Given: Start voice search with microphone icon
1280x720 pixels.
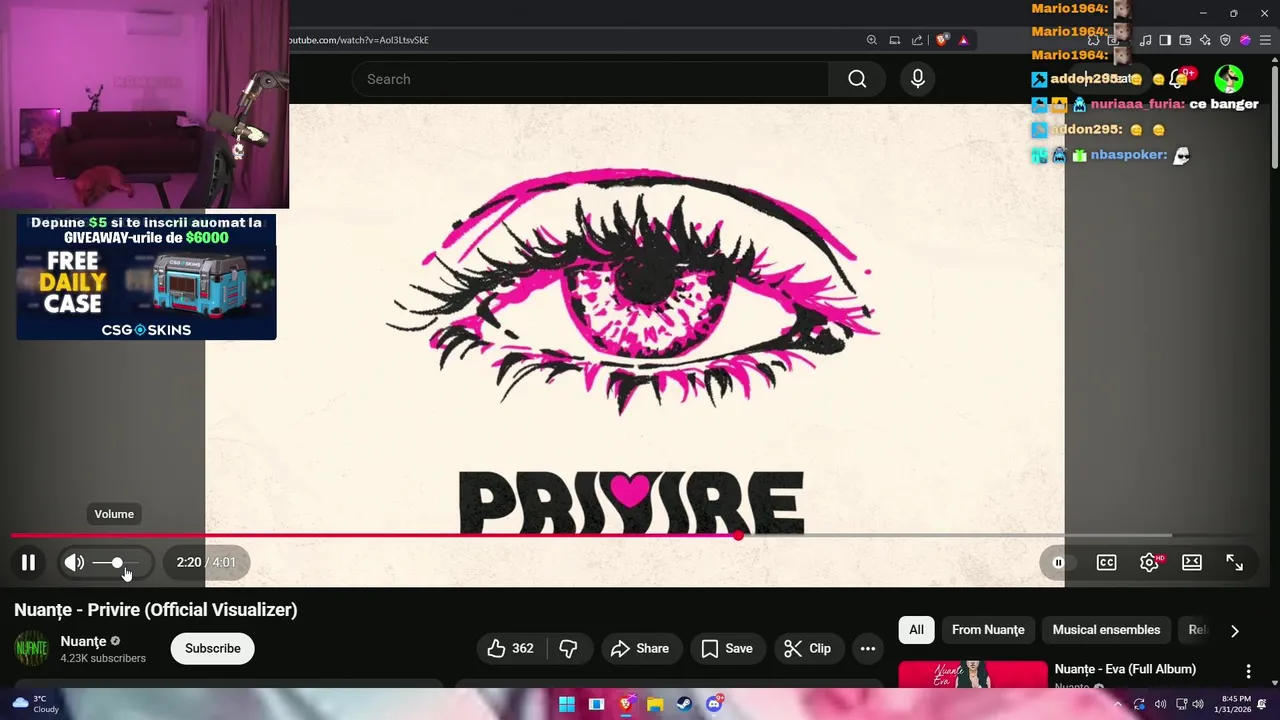Looking at the screenshot, I should (x=918, y=79).
